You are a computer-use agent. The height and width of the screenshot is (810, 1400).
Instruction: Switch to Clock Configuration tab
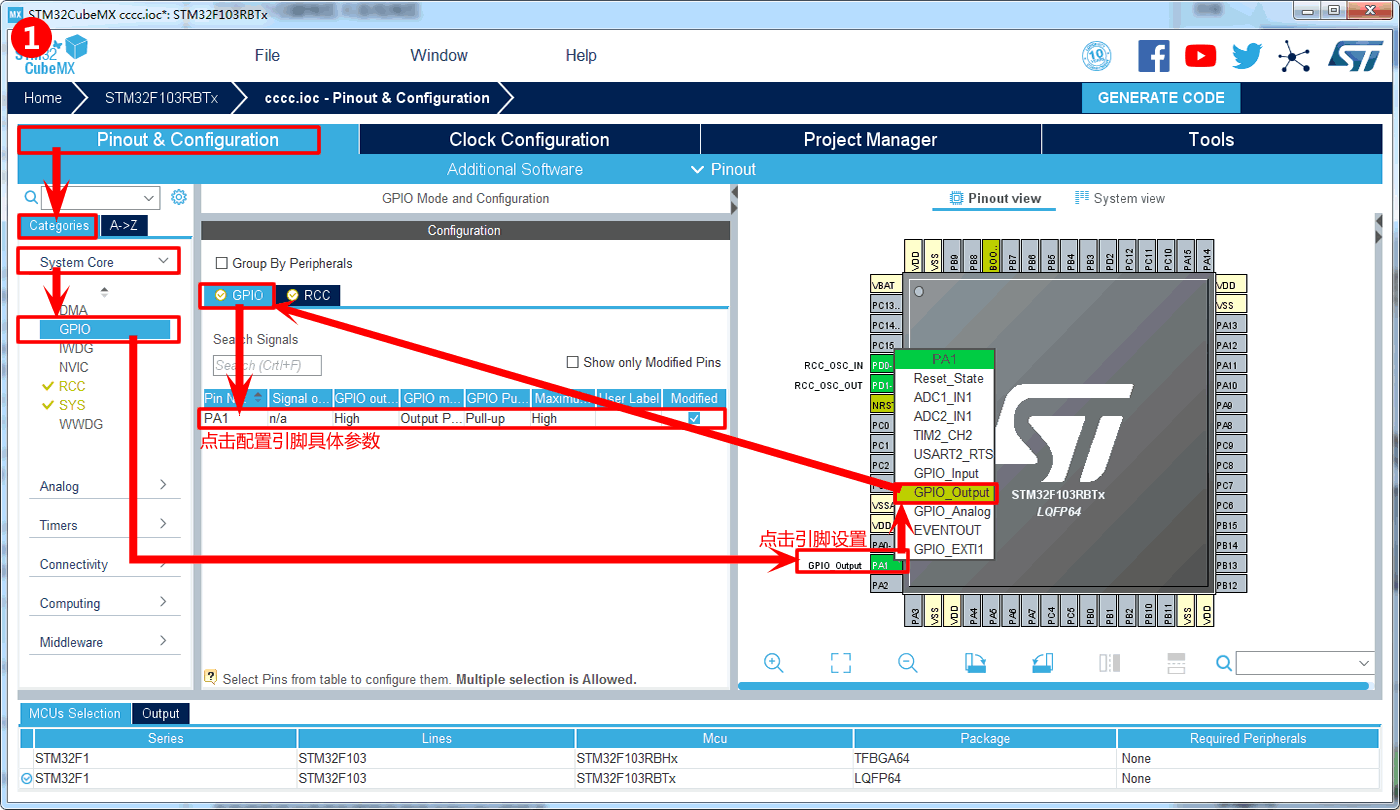point(529,140)
